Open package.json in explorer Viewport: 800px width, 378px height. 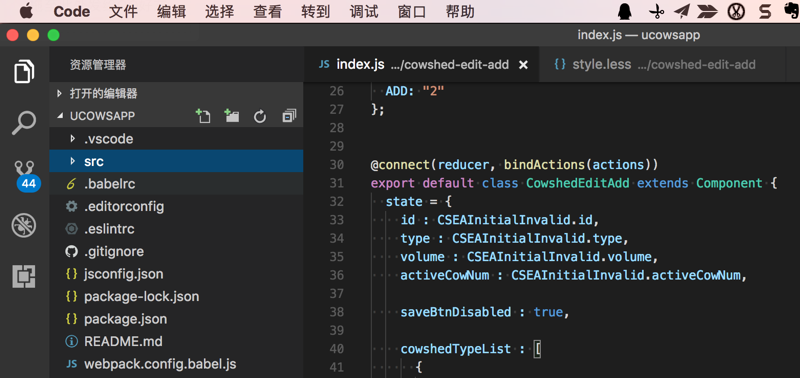pyautogui.click(x=126, y=319)
